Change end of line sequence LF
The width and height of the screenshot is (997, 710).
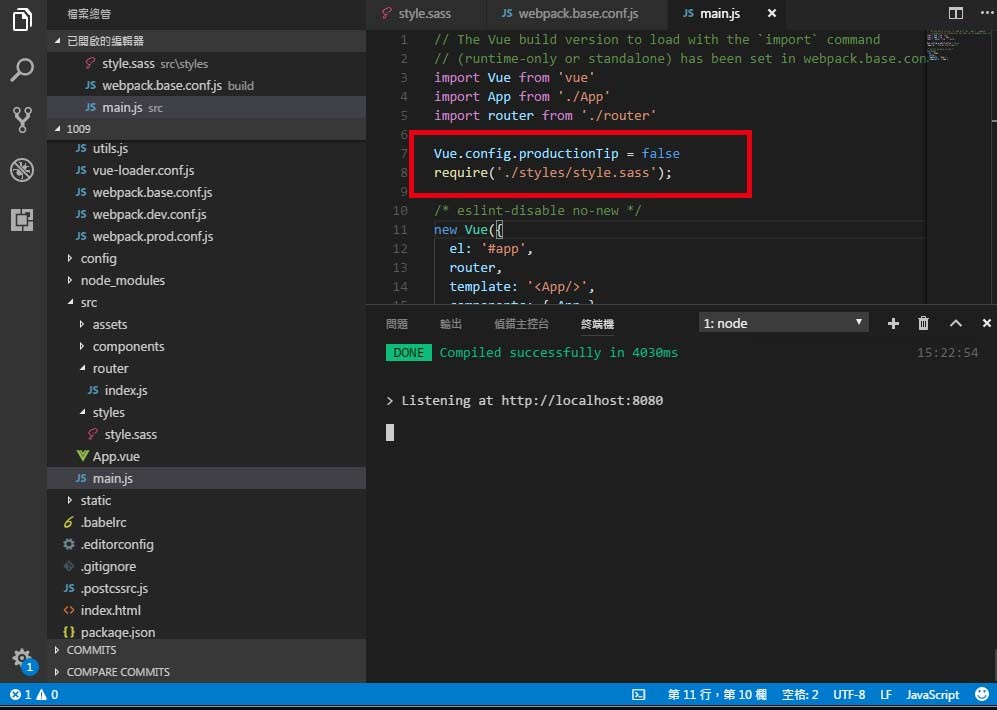[886, 695]
